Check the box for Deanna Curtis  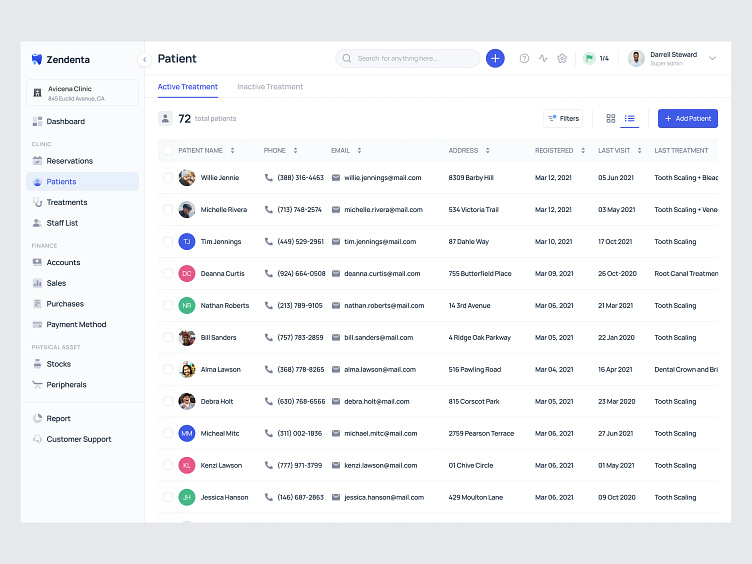point(168,274)
